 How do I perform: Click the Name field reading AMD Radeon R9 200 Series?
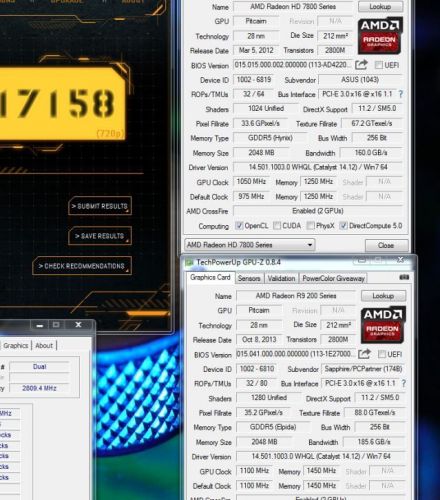[x=296, y=296]
